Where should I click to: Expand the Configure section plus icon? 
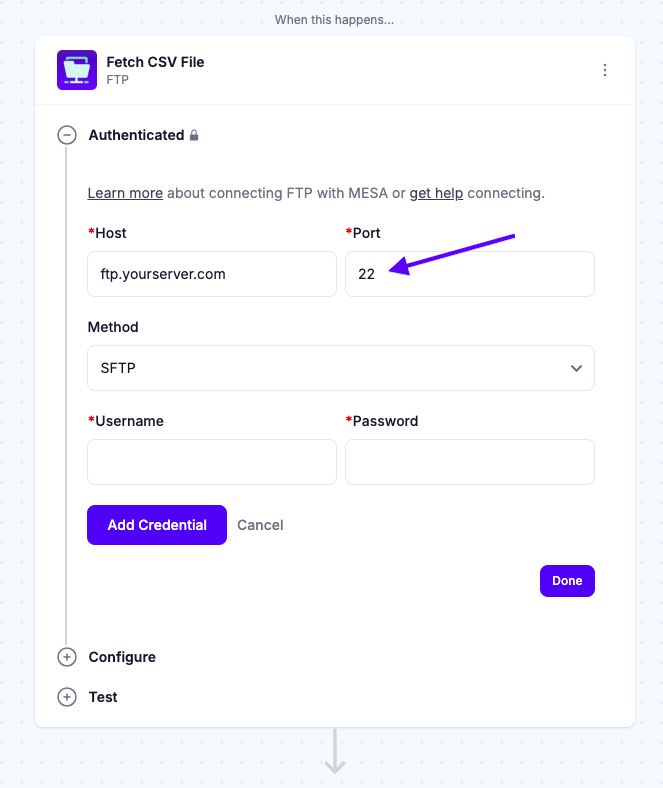click(x=67, y=657)
